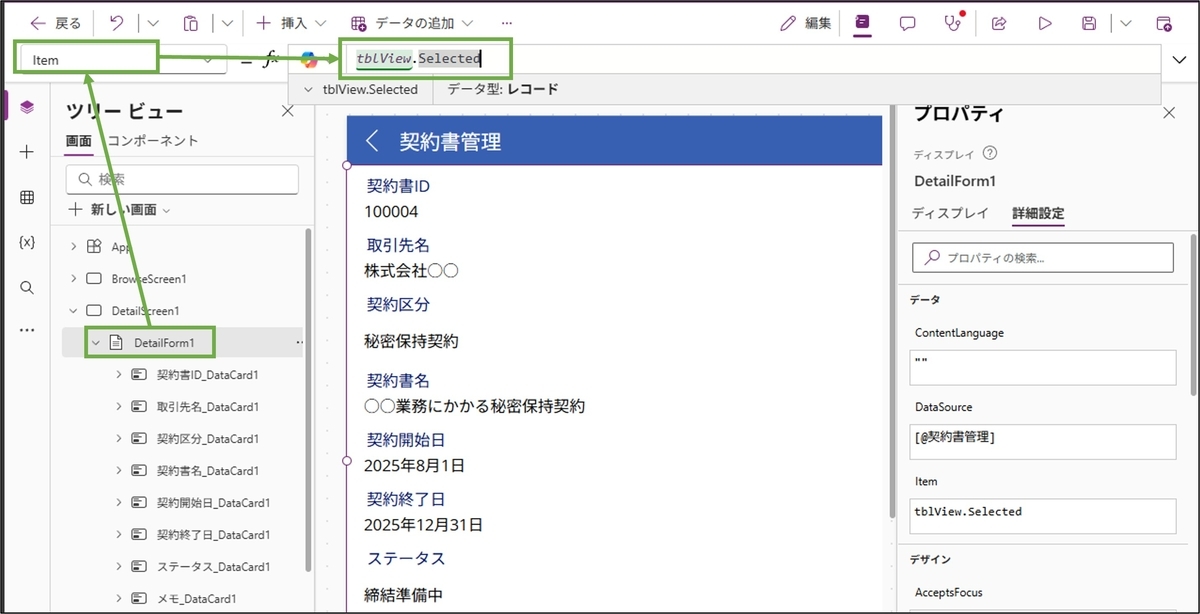Click the 2025年8月1日 start date value

[x=414, y=465]
